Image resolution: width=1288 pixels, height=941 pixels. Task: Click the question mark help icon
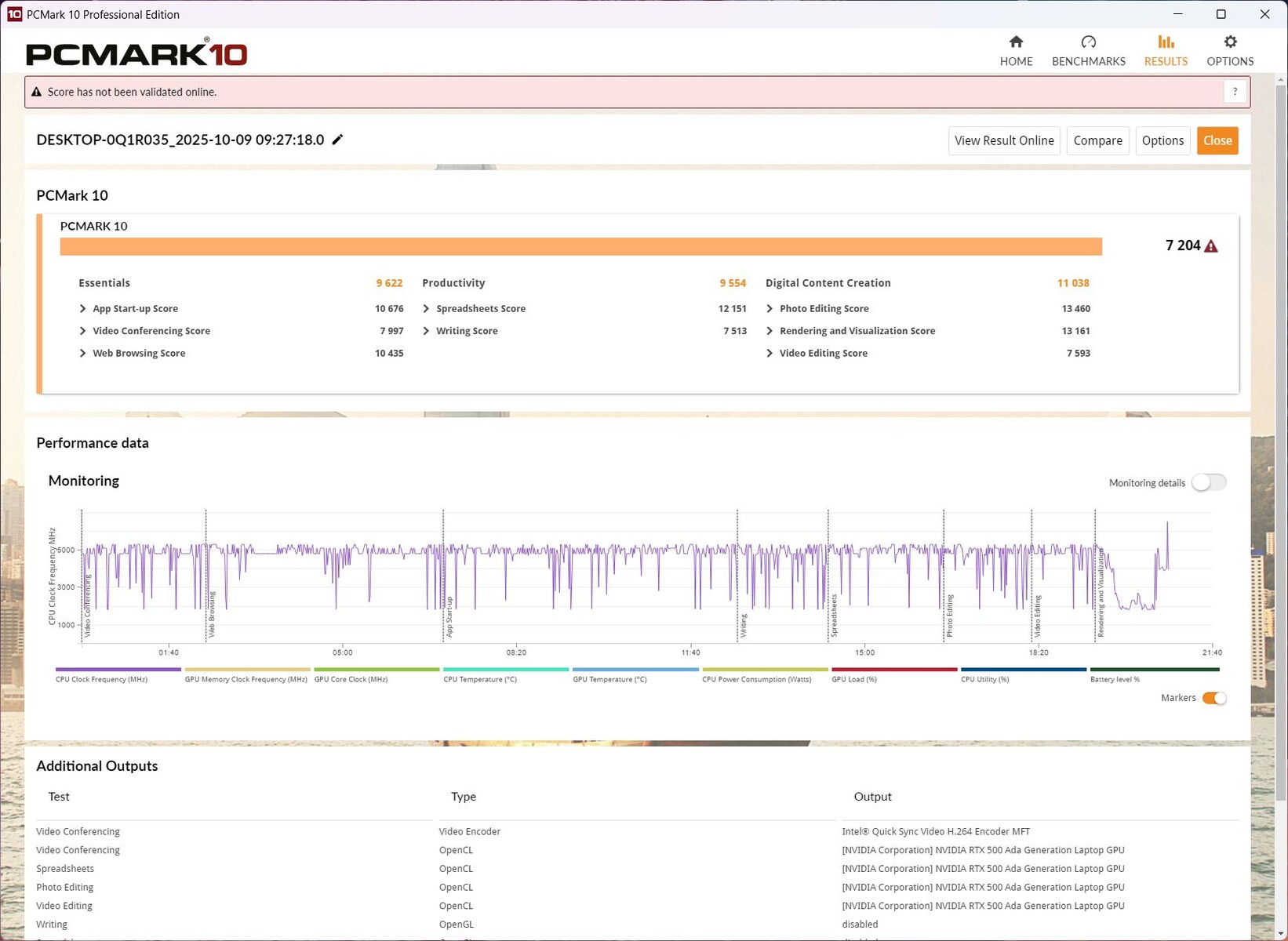1235,92
